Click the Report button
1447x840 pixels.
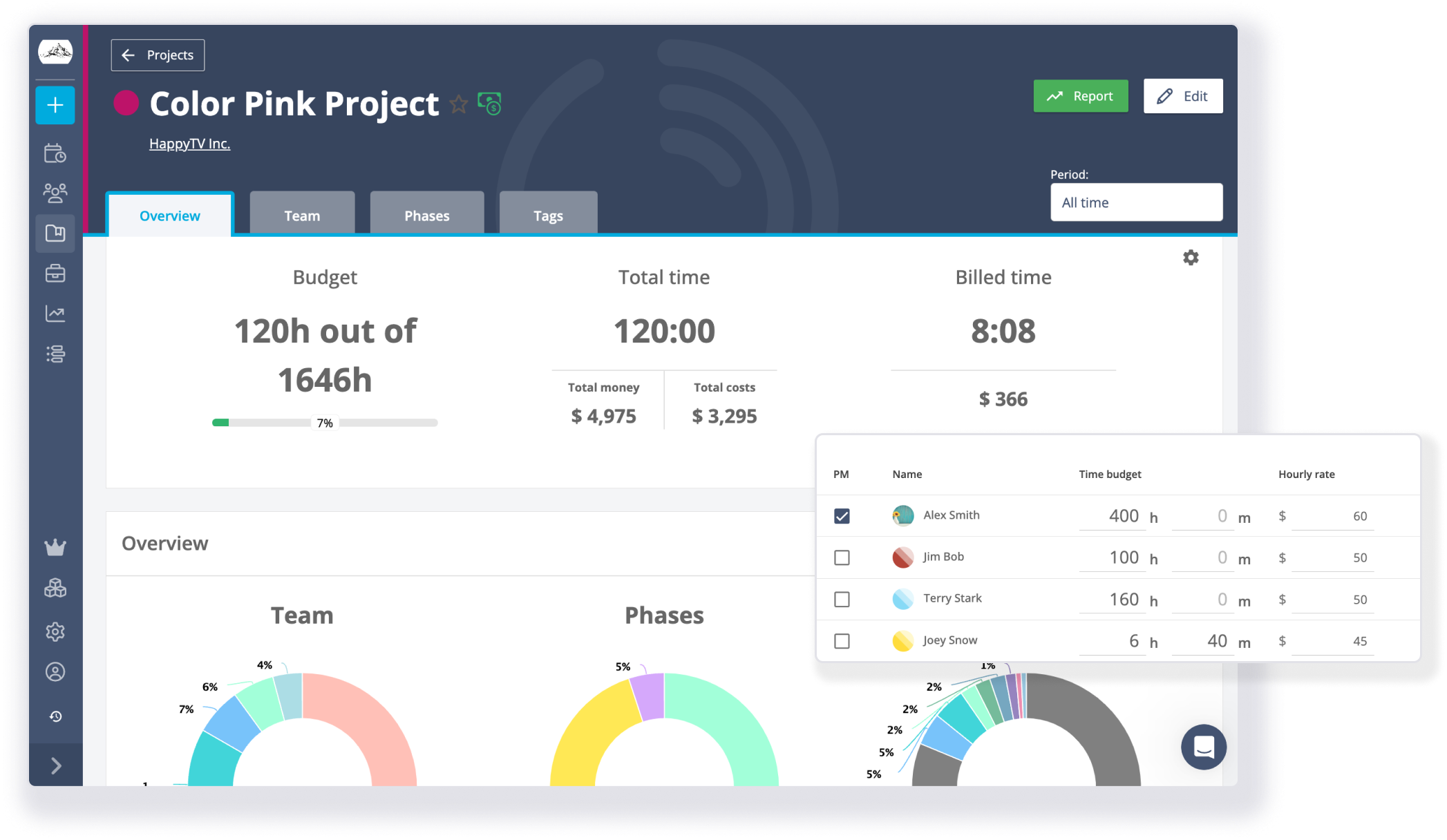pos(1082,96)
